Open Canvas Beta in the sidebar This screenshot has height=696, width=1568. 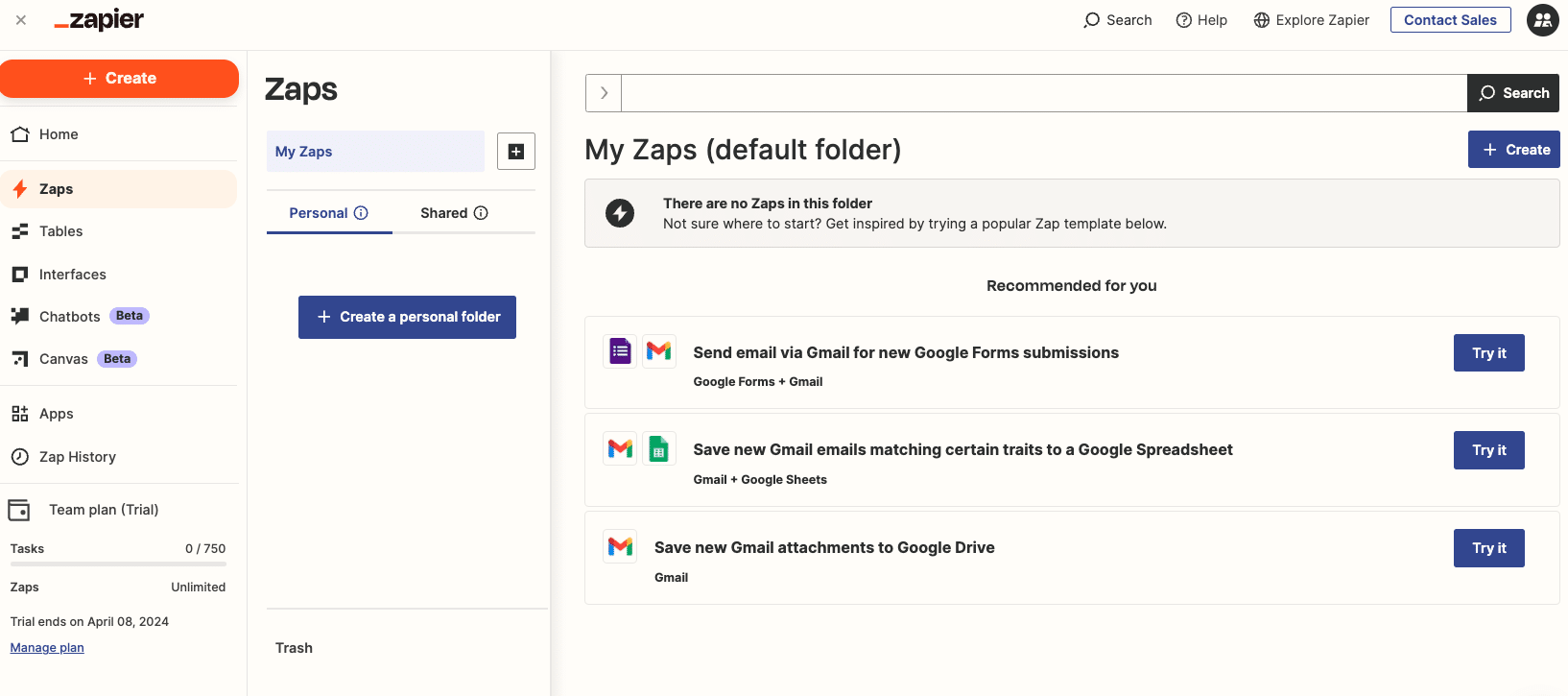coord(119,359)
